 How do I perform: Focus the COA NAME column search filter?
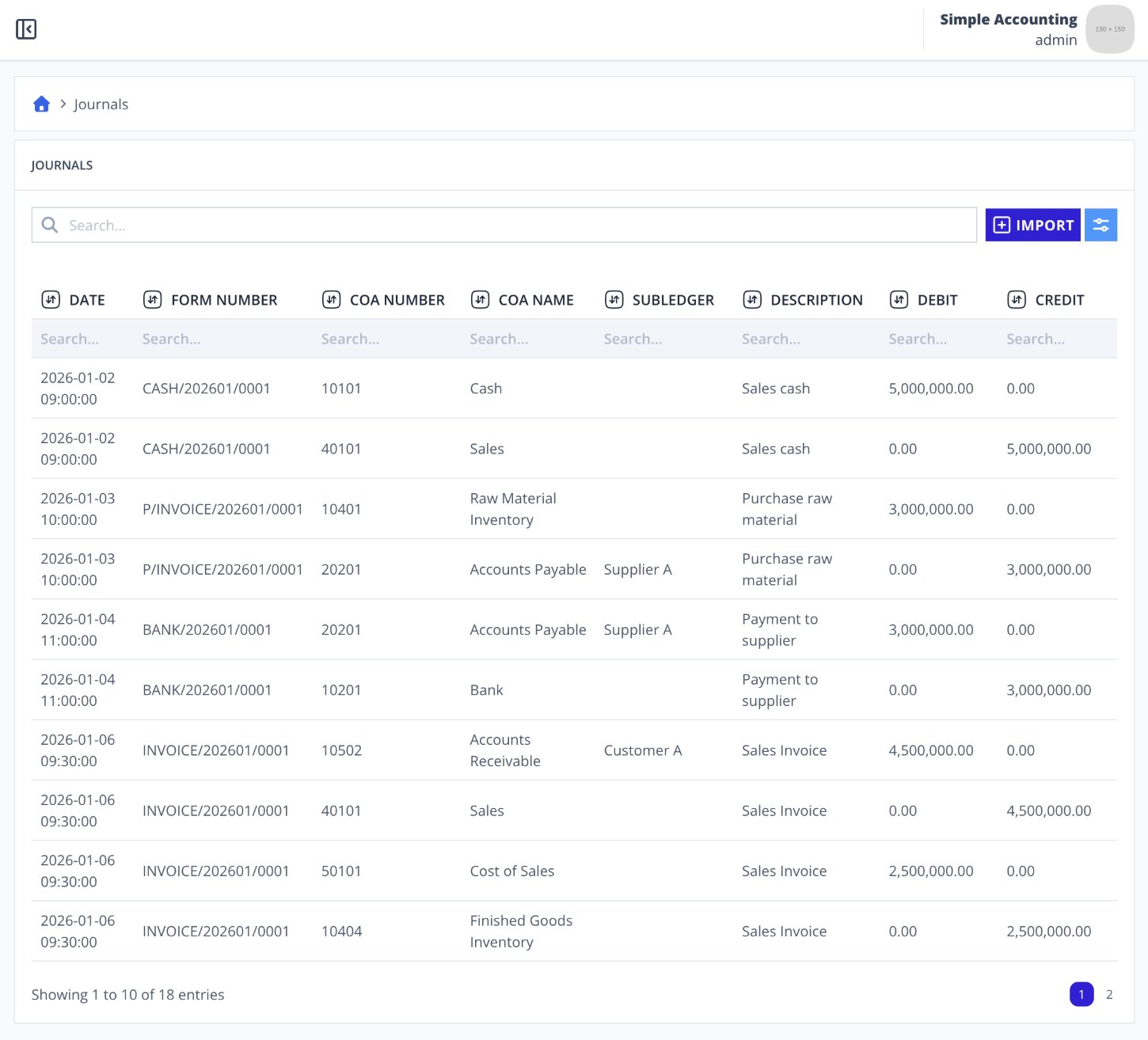[x=528, y=339]
